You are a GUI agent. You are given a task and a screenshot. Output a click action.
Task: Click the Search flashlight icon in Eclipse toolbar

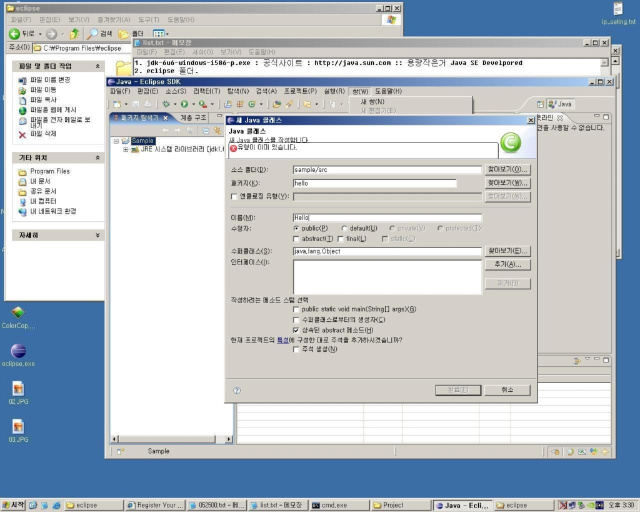289,104
